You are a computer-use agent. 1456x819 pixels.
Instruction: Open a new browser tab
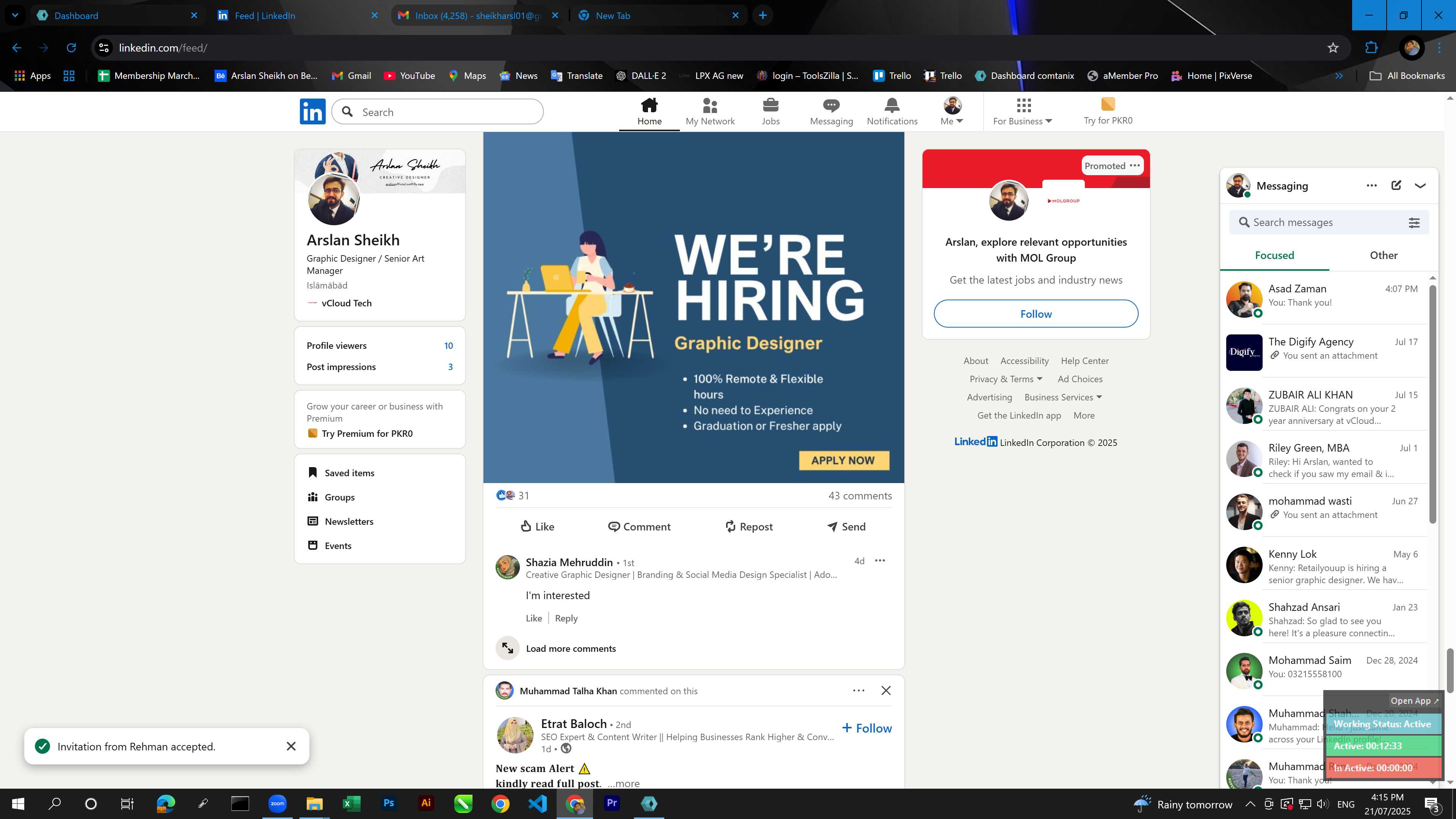pos(763,15)
